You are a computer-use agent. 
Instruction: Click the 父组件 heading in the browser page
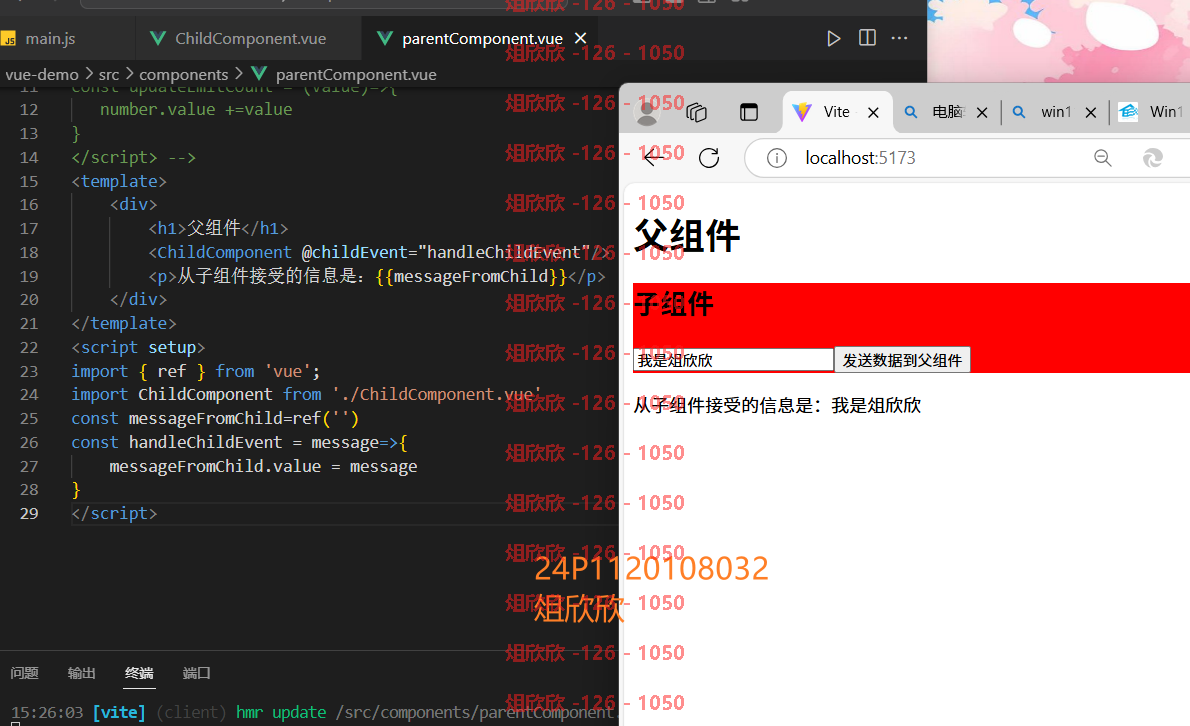click(686, 235)
